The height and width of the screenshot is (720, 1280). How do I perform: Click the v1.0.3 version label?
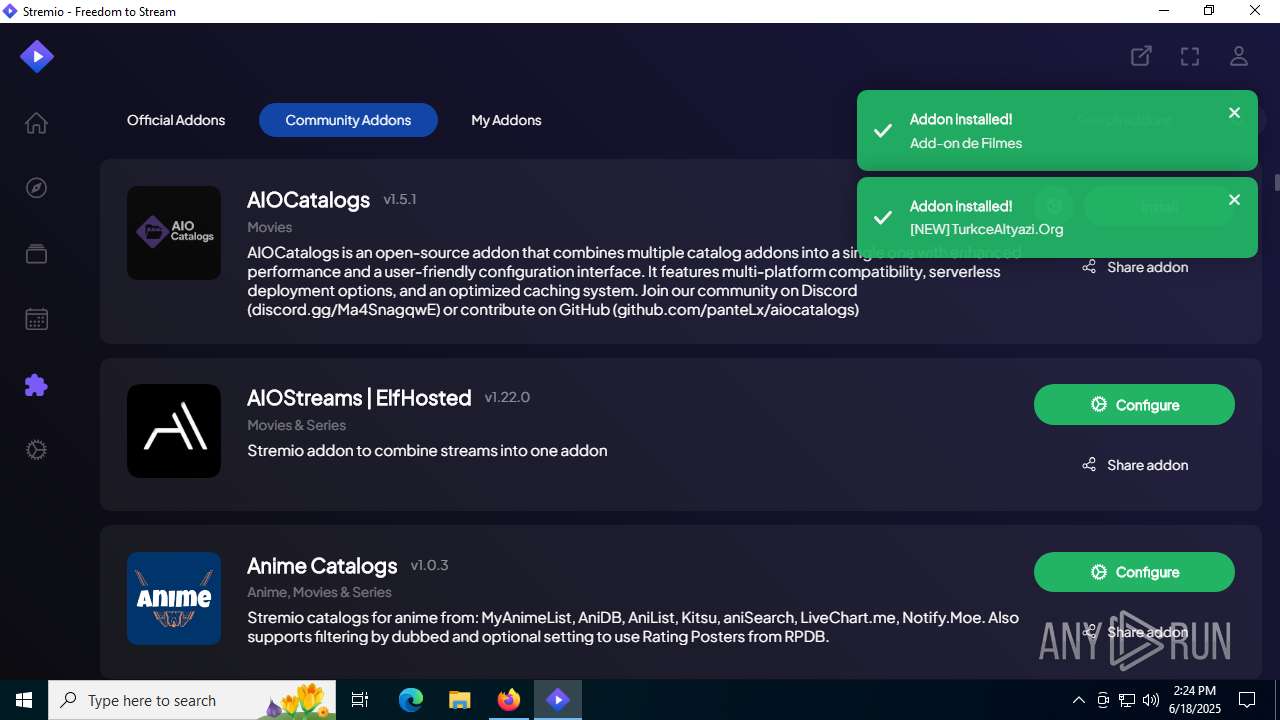pyautogui.click(x=429, y=566)
